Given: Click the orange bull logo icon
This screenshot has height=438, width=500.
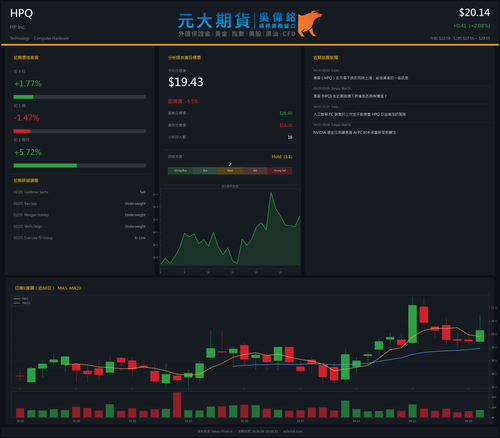Looking at the screenshot, I should pyautogui.click(x=309, y=23).
